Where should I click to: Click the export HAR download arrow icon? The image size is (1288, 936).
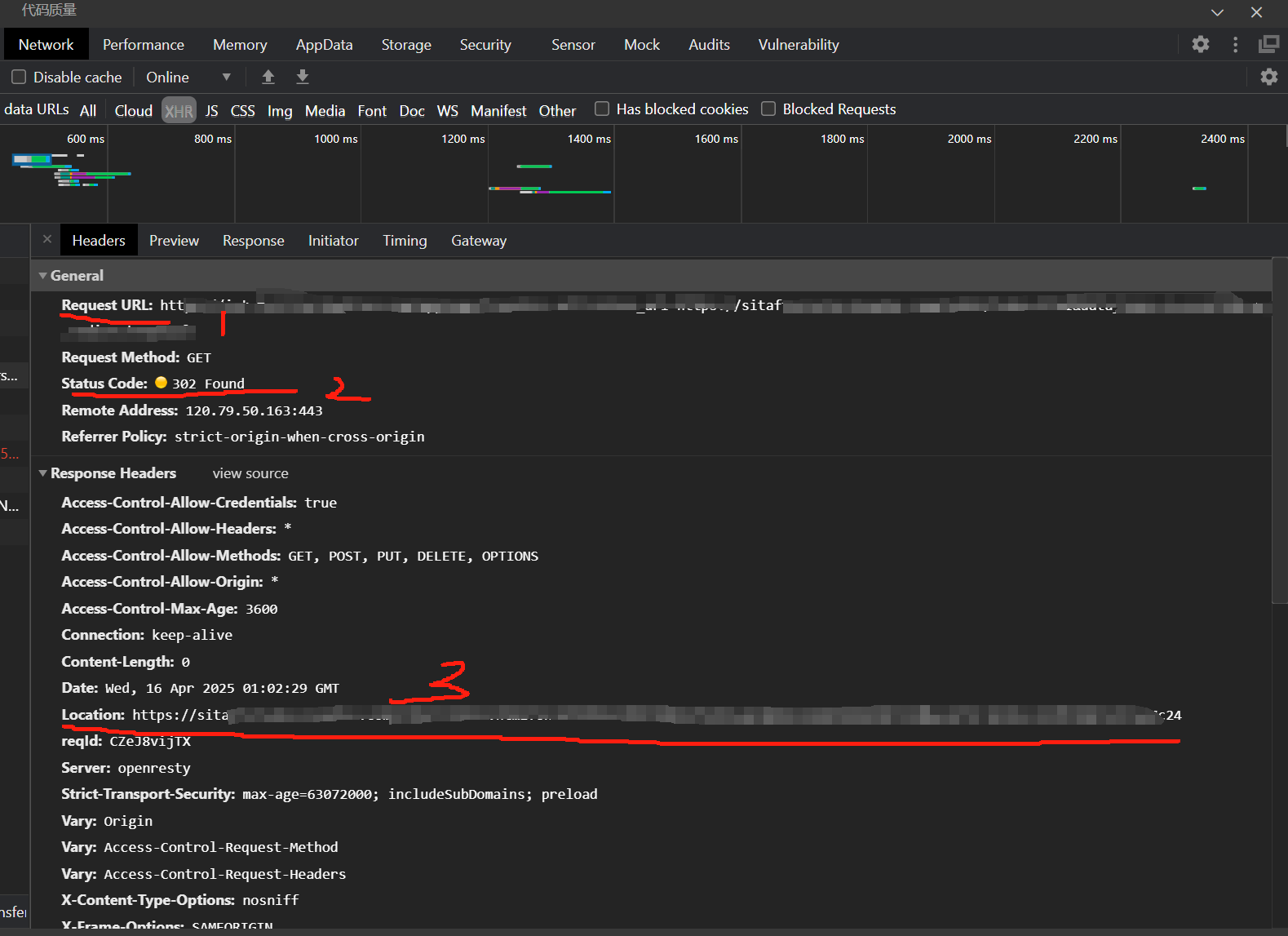pyautogui.click(x=302, y=77)
